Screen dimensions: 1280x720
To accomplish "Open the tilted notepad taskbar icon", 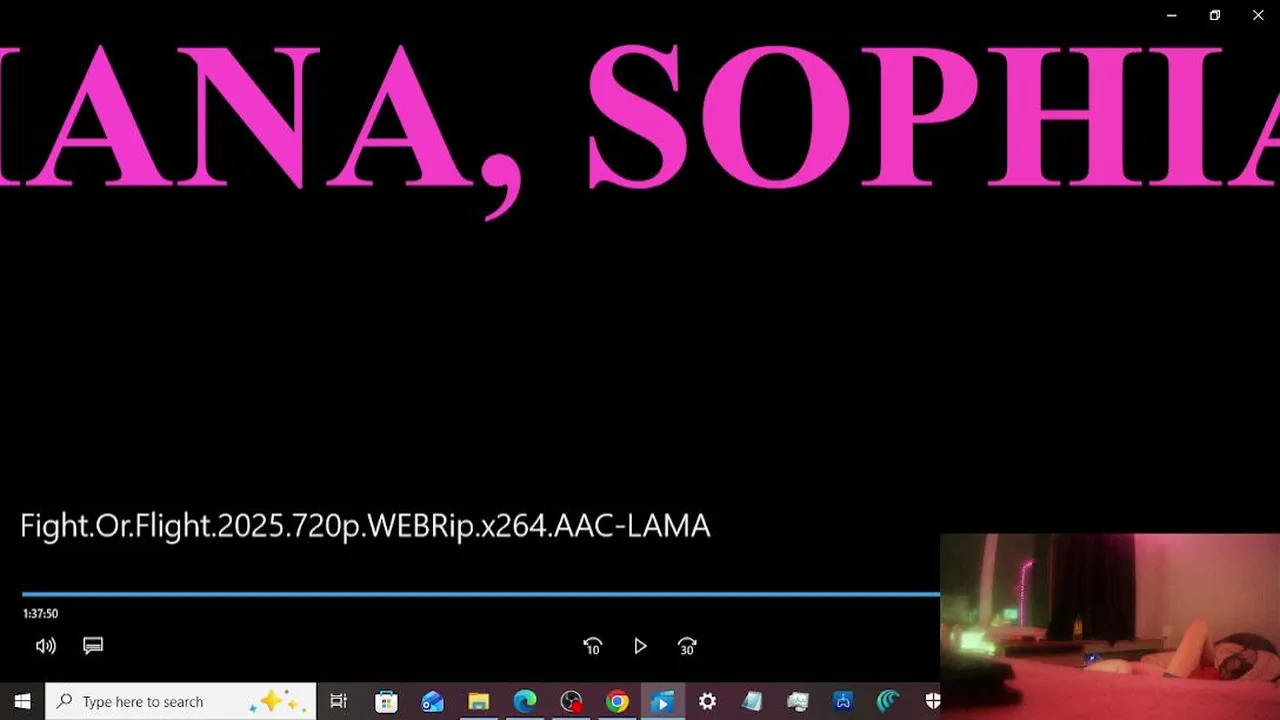I will pyautogui.click(x=752, y=701).
